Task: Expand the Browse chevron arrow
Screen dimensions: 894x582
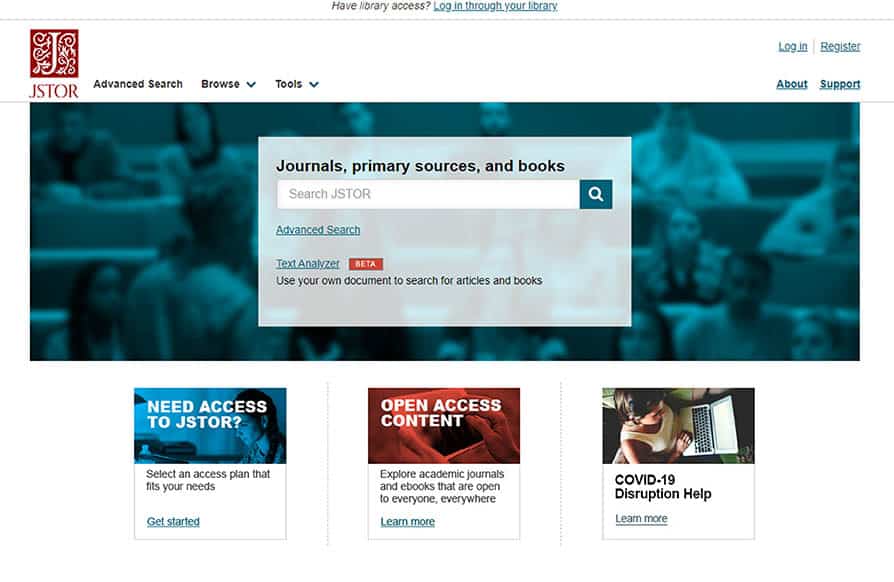Action: tap(251, 84)
